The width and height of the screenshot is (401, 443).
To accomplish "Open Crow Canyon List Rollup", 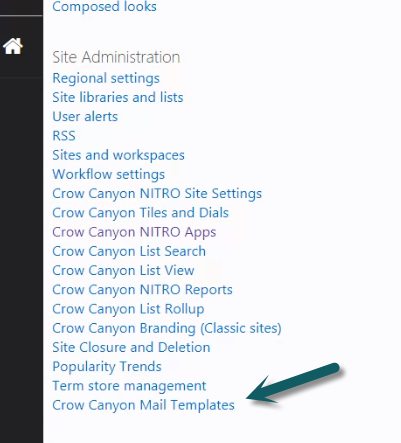I will point(128,309).
